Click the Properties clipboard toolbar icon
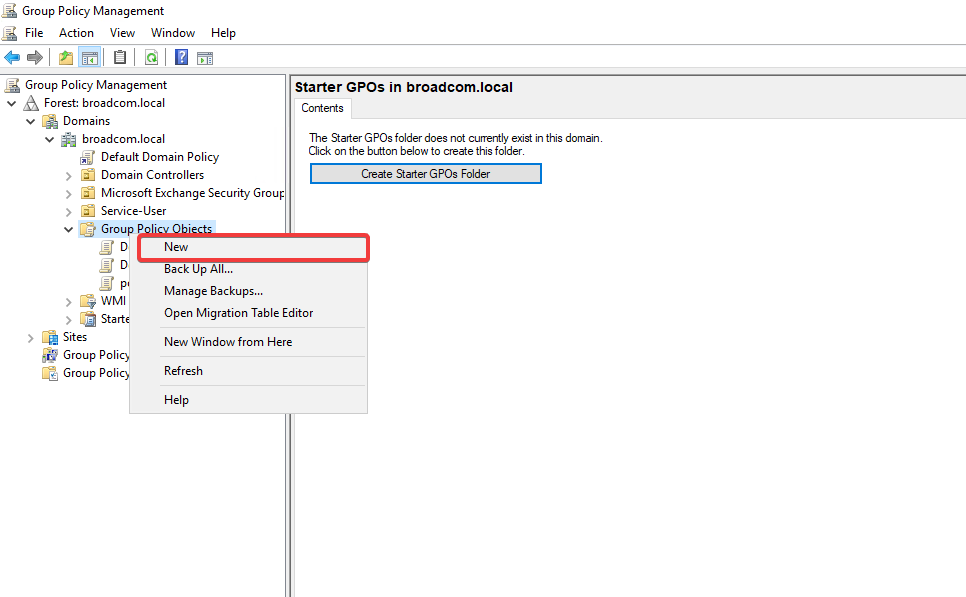The height and width of the screenshot is (597, 966). coord(120,57)
